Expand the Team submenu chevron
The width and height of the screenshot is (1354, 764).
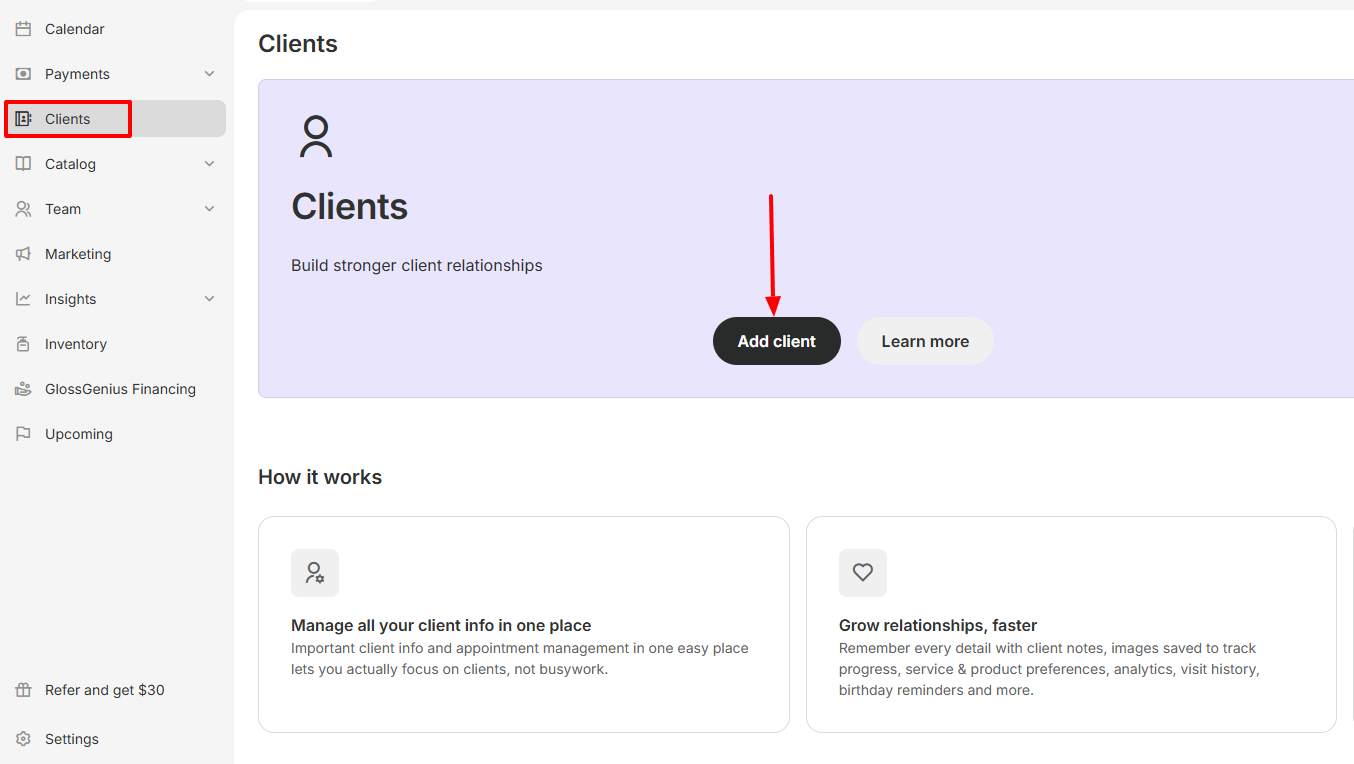(209, 209)
